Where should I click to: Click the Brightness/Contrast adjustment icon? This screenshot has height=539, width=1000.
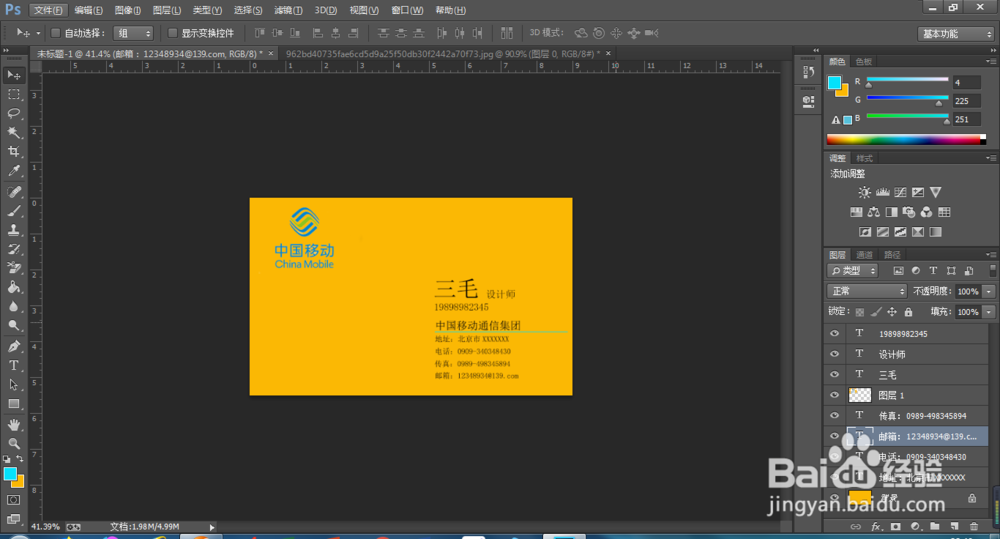point(864,192)
